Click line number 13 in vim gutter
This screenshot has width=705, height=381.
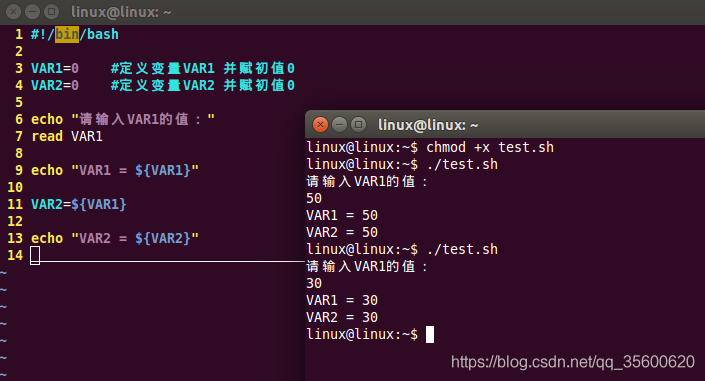pyautogui.click(x=15, y=238)
